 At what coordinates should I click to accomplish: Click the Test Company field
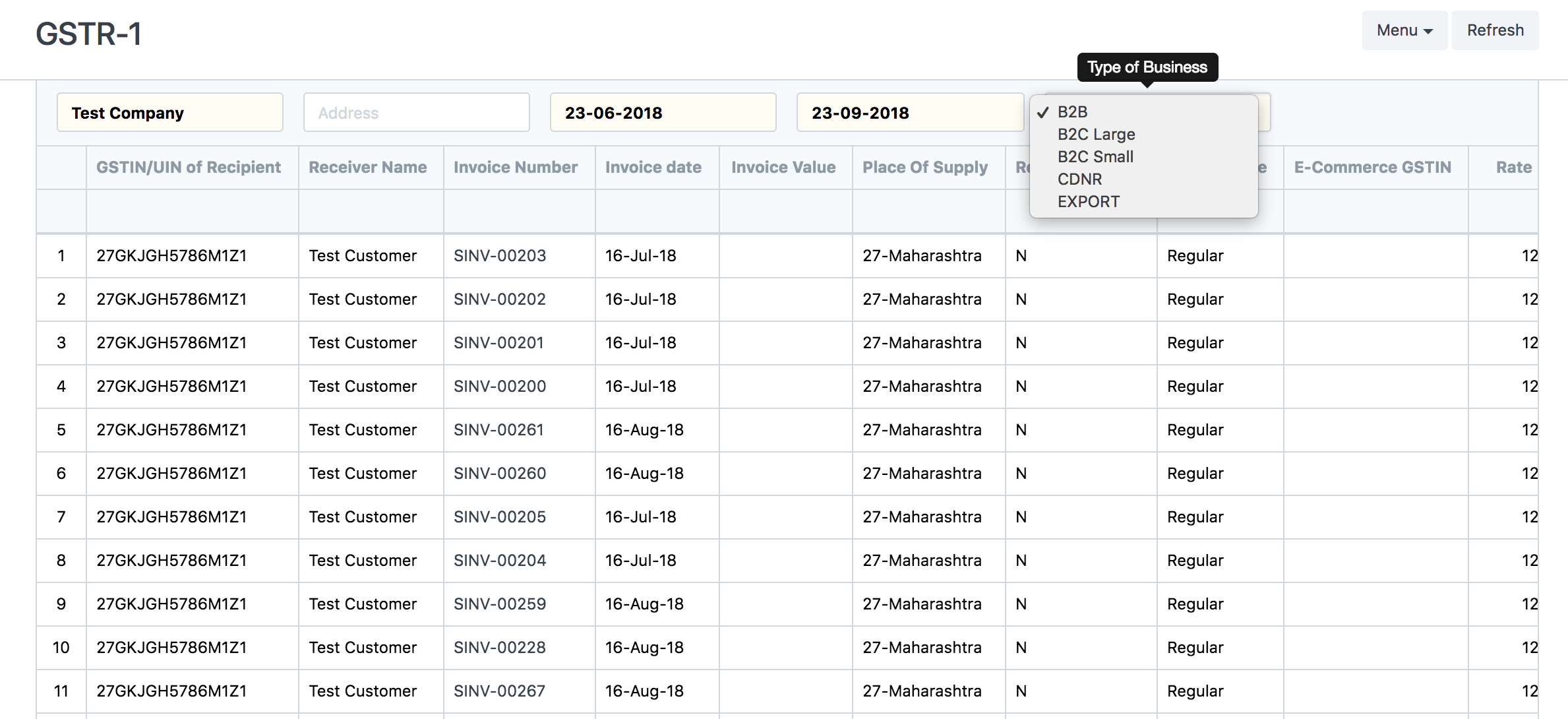(170, 113)
